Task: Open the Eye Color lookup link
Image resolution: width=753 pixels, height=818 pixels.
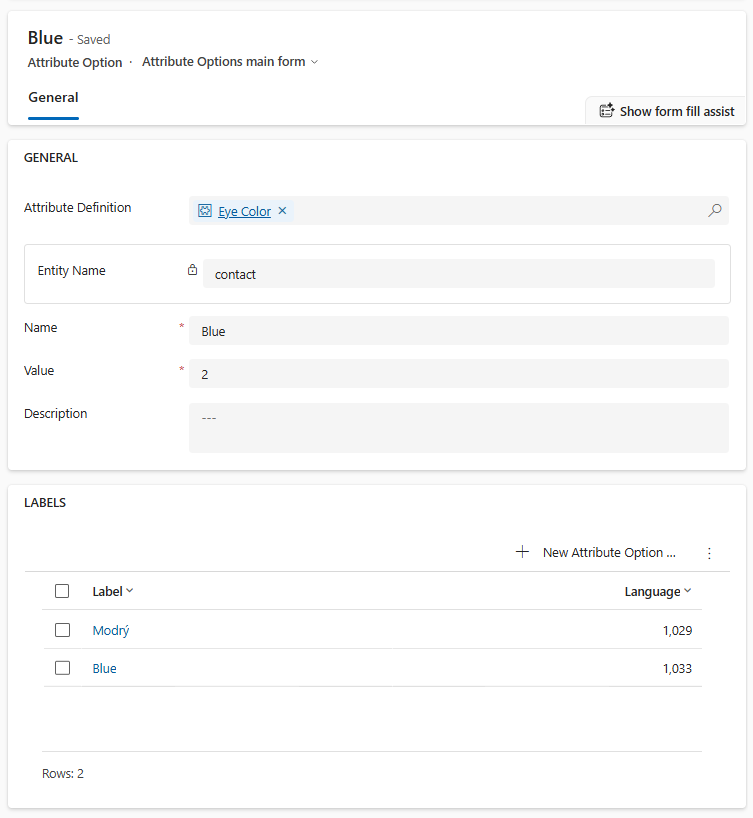Action: (x=244, y=211)
